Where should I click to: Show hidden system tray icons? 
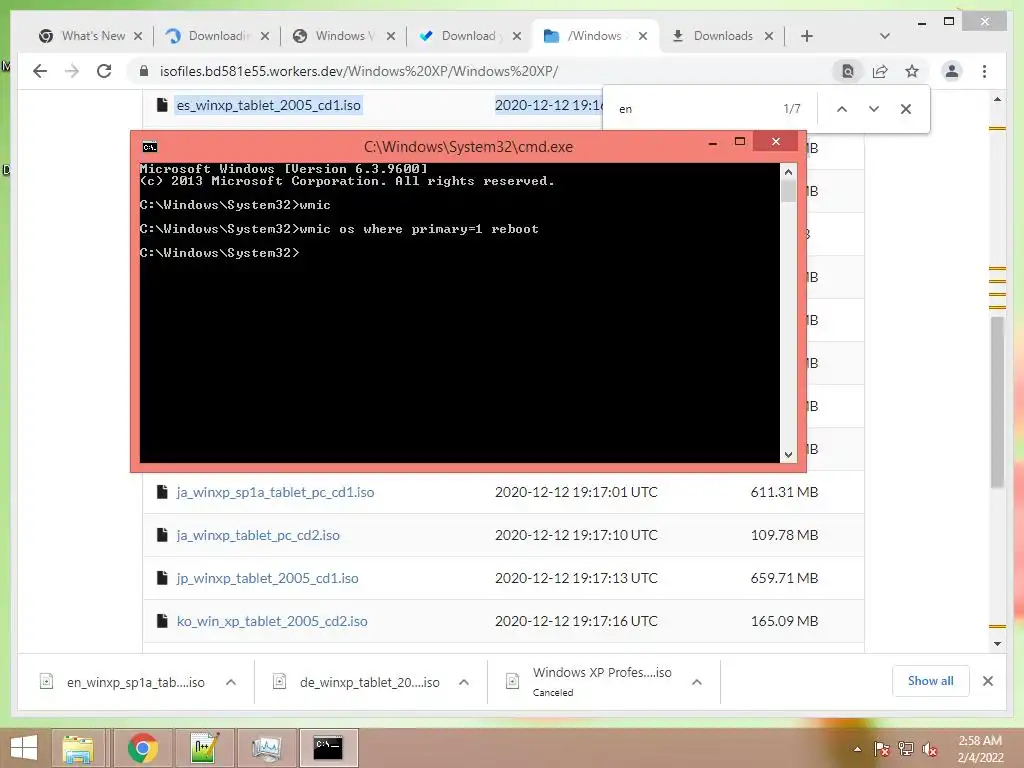857,749
